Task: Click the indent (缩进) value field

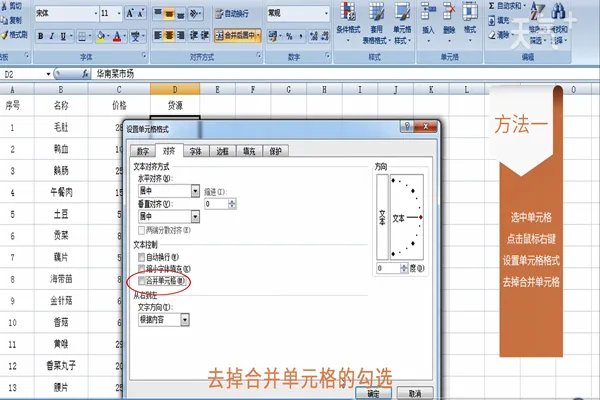Action: 217,204
